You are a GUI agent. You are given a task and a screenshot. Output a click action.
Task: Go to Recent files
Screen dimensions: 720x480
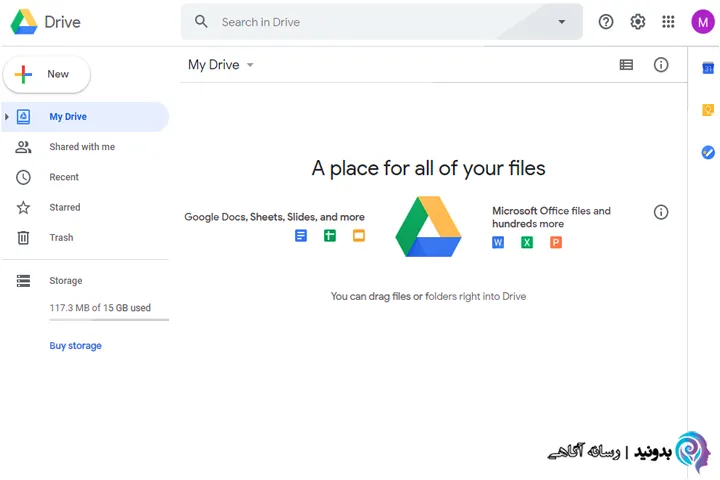point(85,177)
